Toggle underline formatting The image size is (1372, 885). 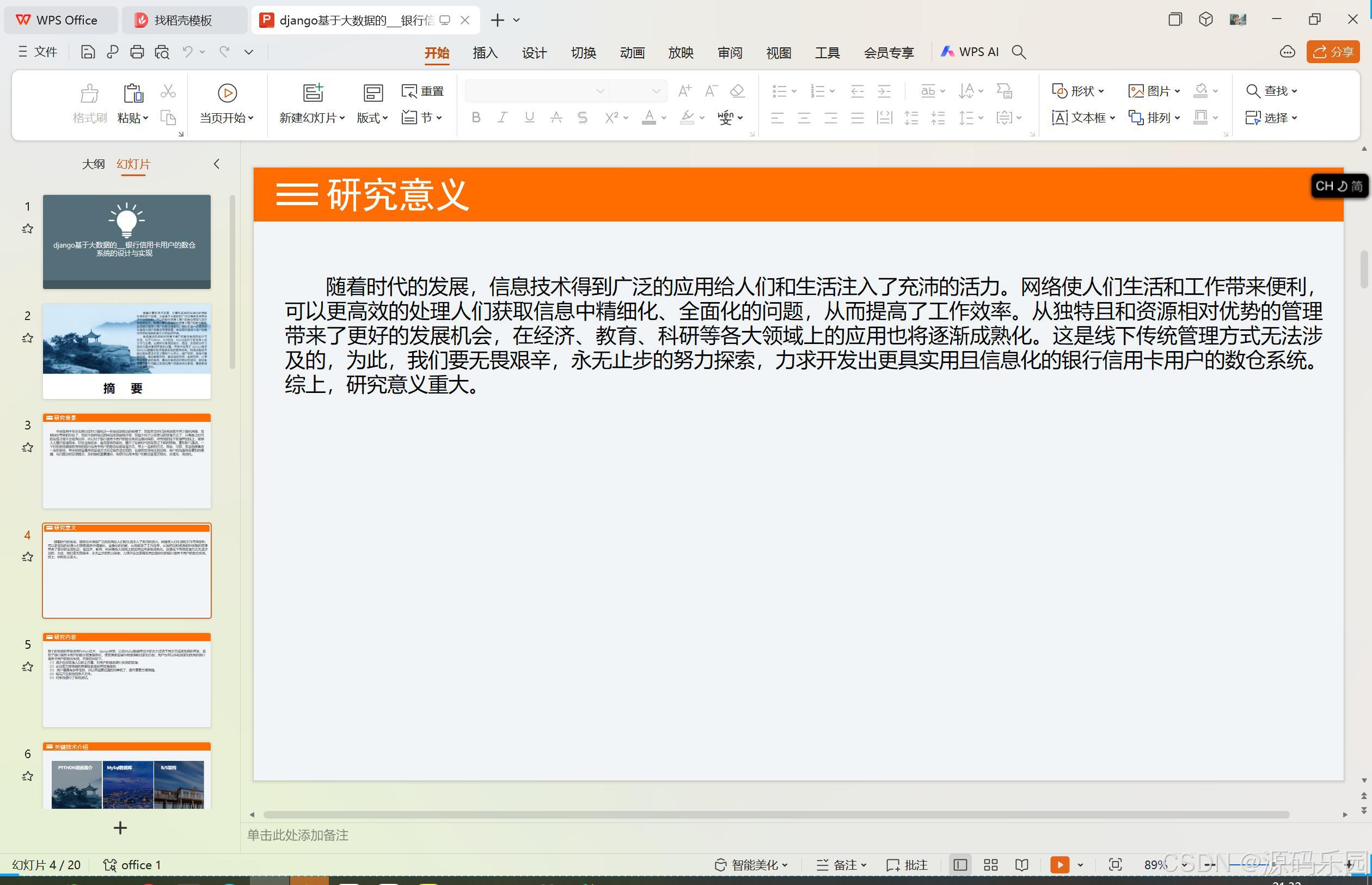pos(529,118)
